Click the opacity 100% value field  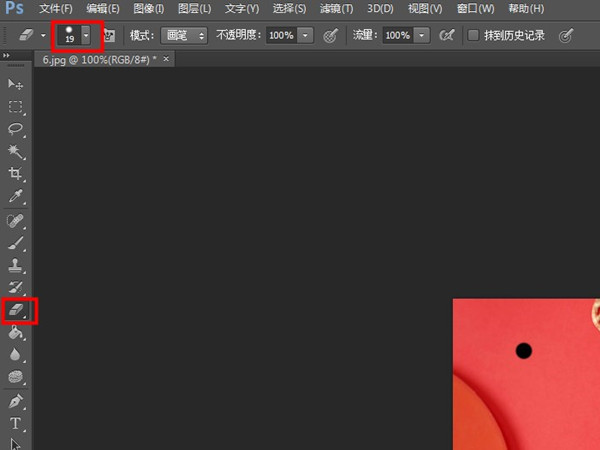pyautogui.click(x=281, y=36)
